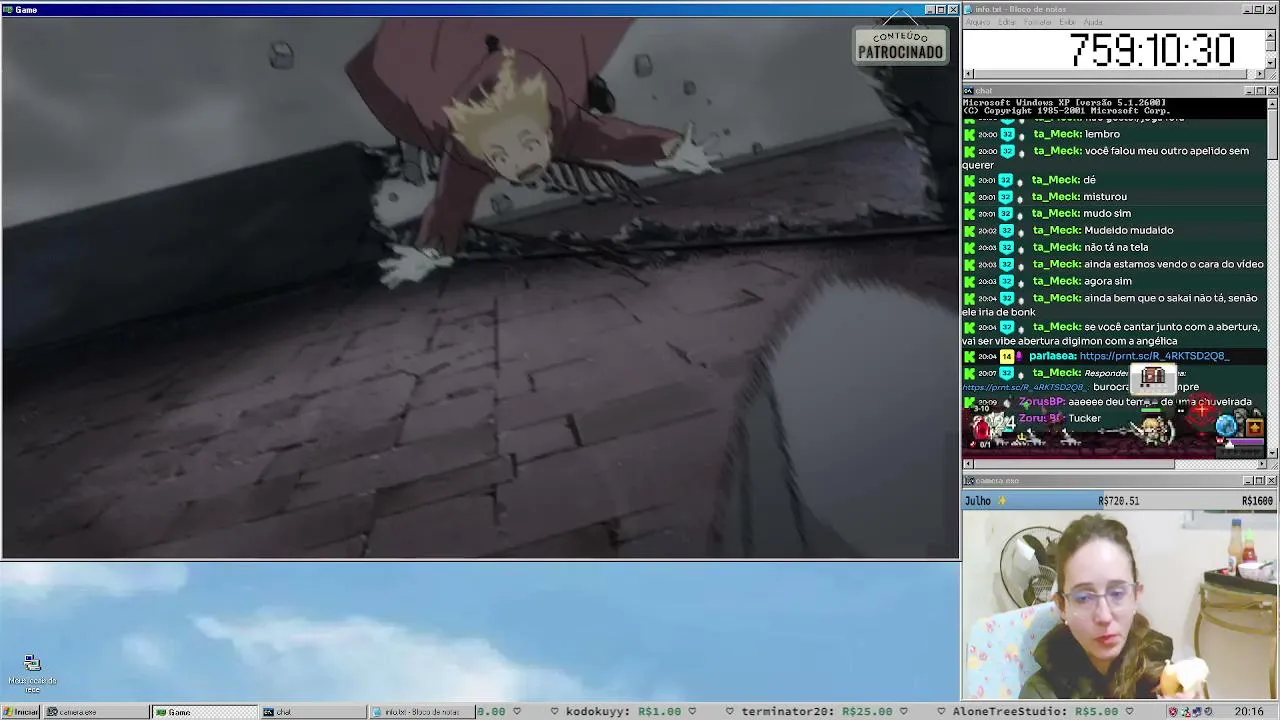The width and height of the screenshot is (1280, 720).
Task: Click chat message 'agora sim'
Action: tap(1108, 282)
